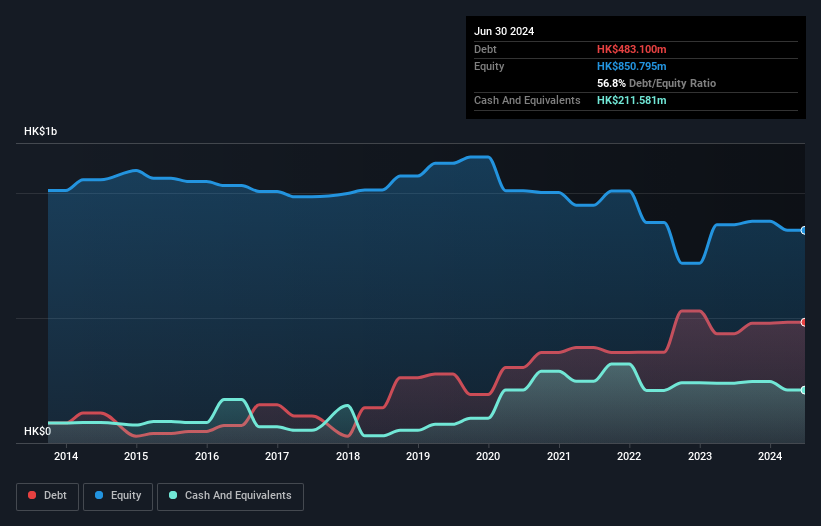Click the HK$0 y-axis label

(37, 431)
